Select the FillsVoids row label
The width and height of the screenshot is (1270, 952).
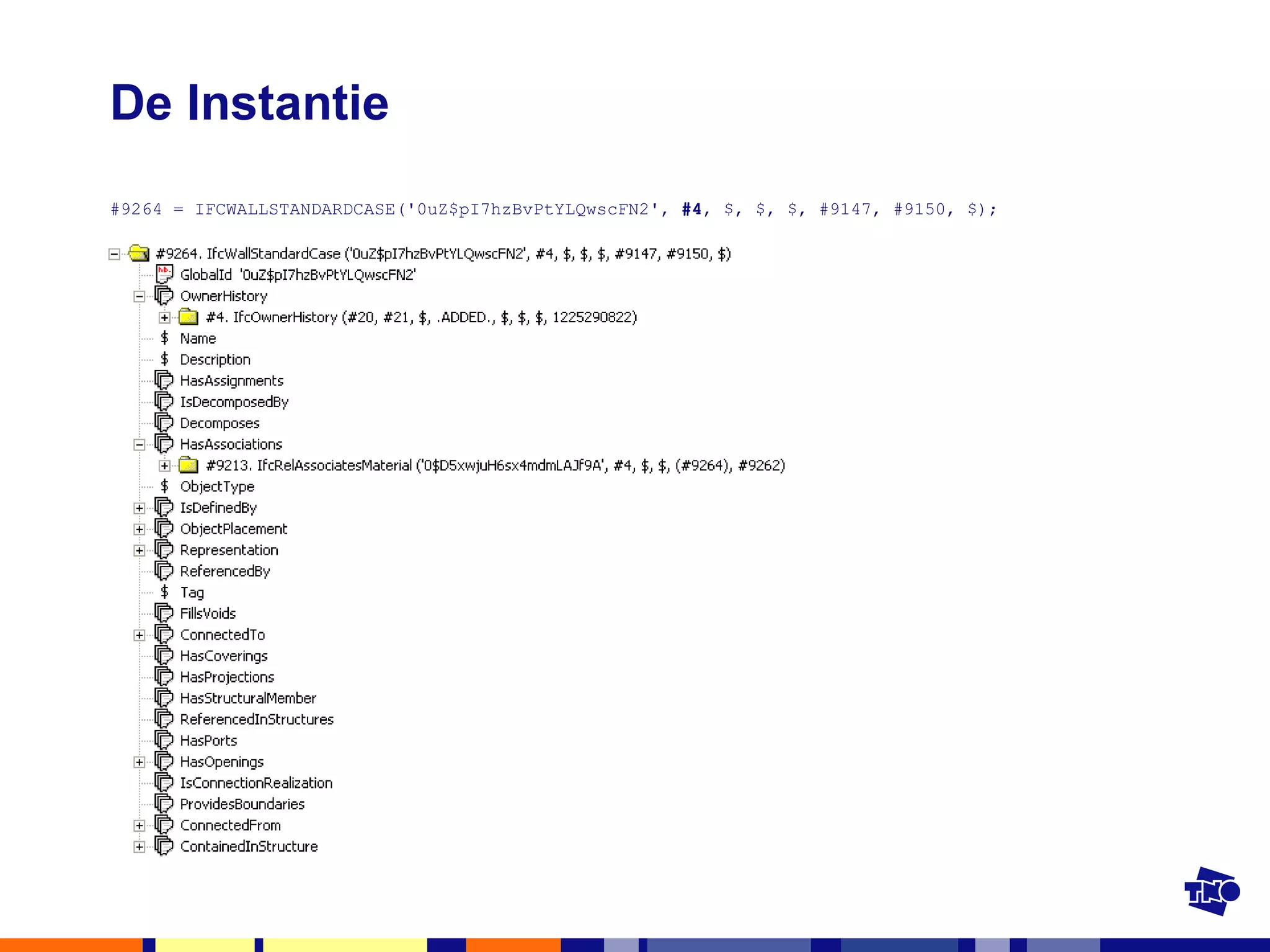tap(208, 614)
